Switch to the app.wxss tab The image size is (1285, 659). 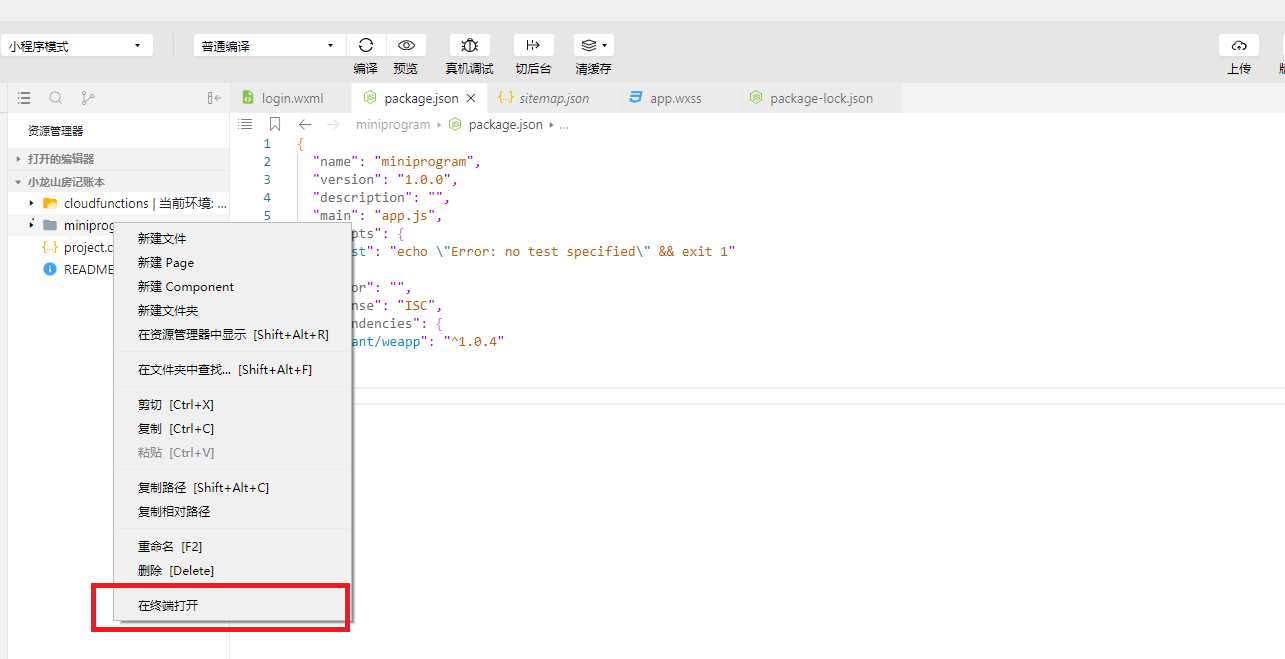[675, 98]
